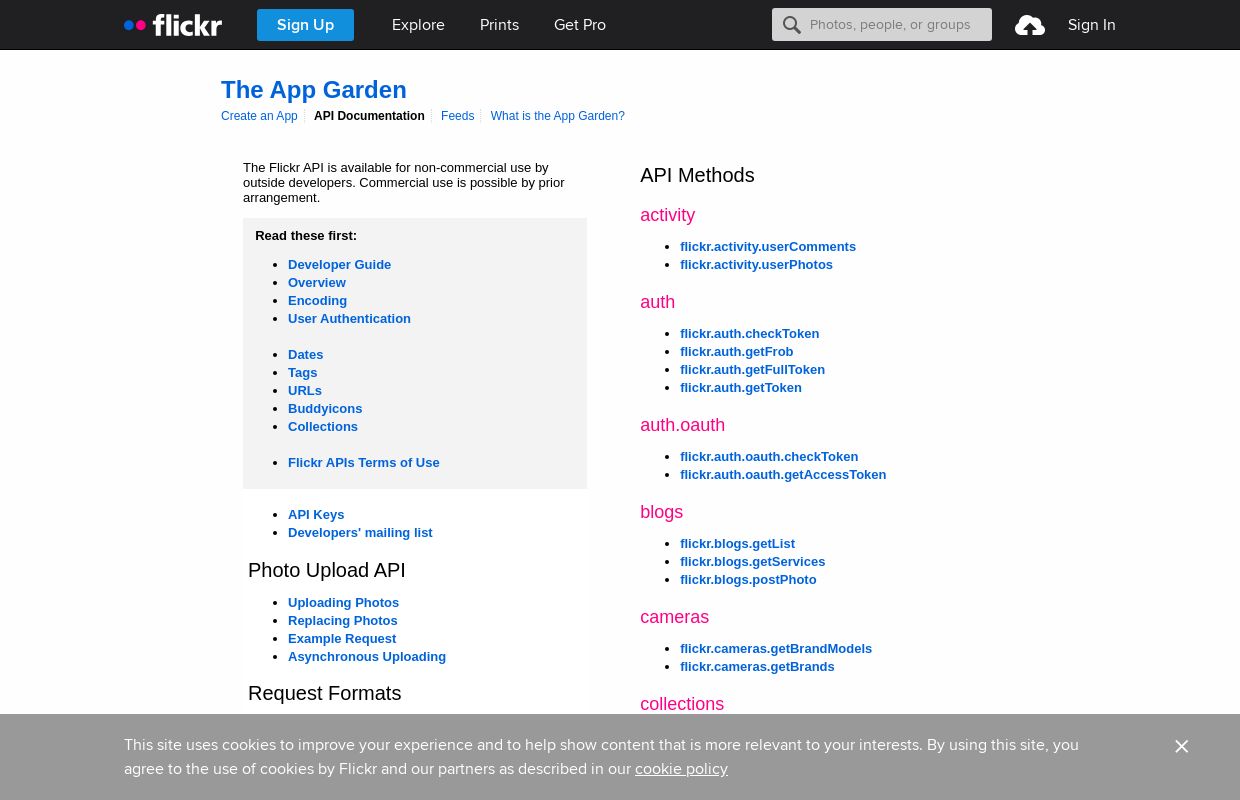Open flickr.activity.userComments method
1240x800 pixels.
[x=768, y=247]
